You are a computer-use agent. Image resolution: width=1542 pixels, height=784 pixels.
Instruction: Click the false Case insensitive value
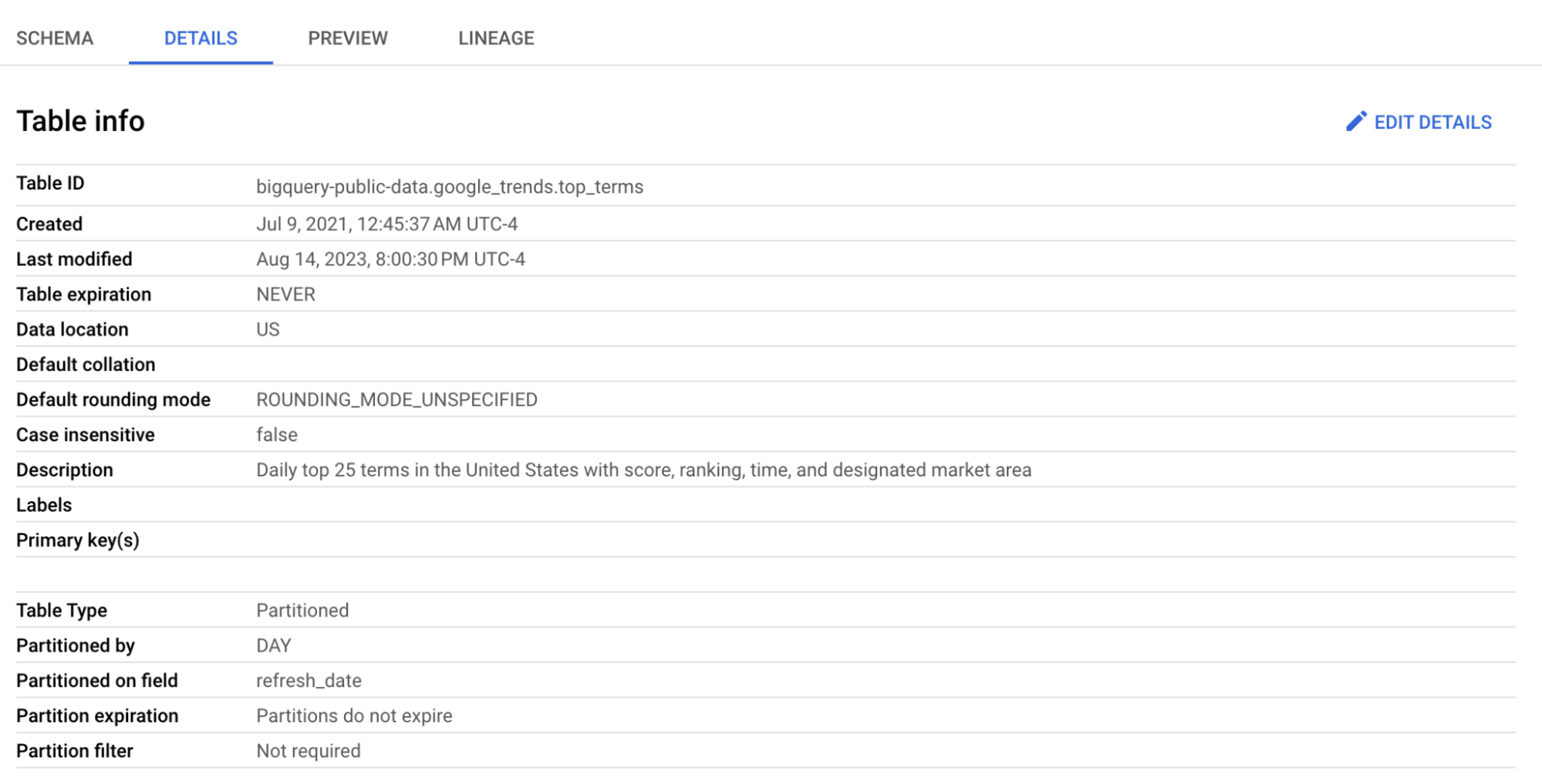point(276,435)
